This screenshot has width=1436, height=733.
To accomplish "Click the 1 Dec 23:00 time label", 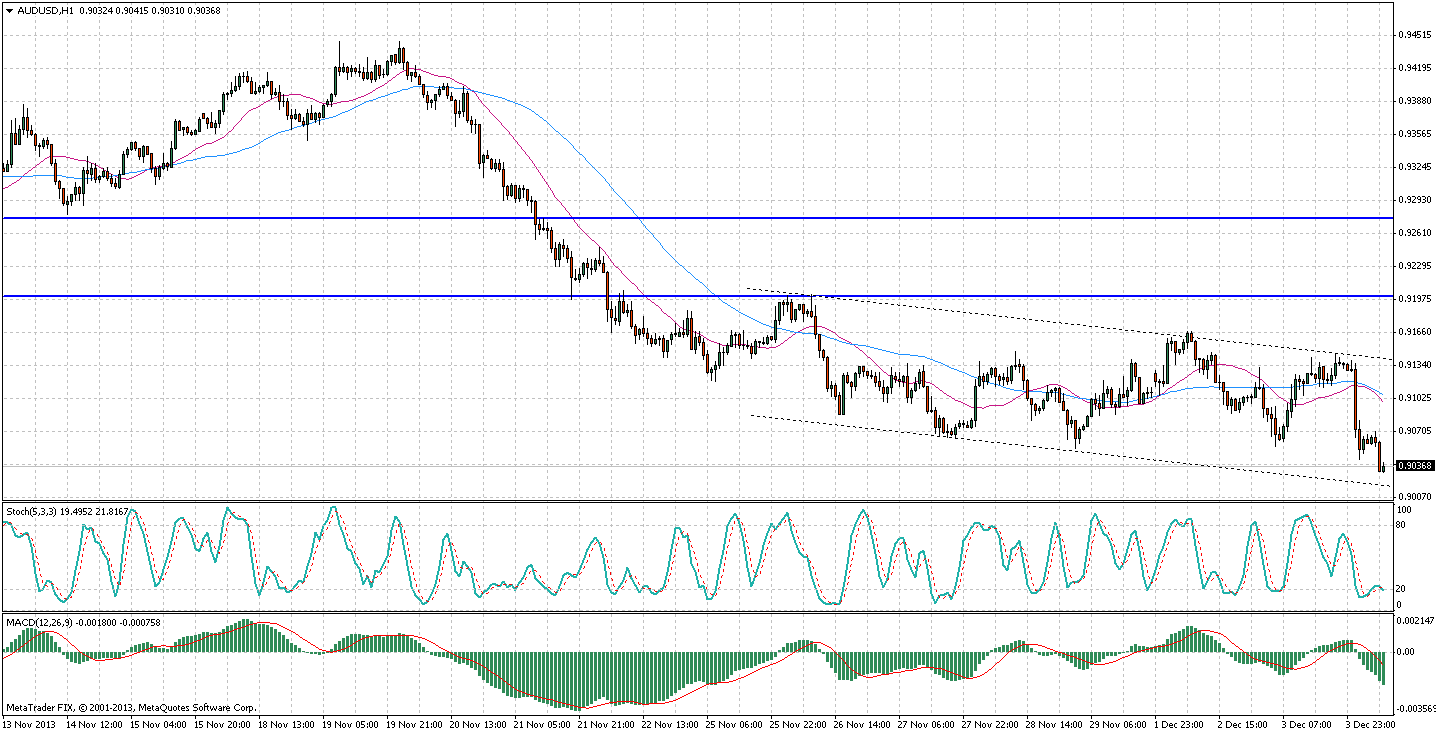I will (1155, 722).
